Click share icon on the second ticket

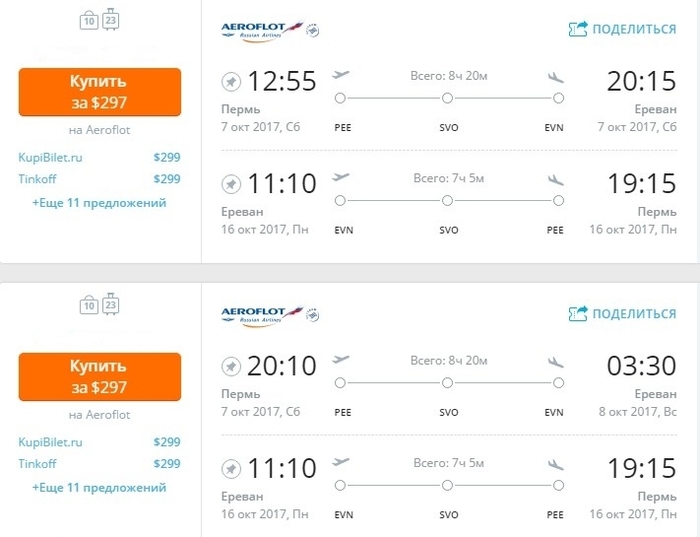(x=578, y=314)
